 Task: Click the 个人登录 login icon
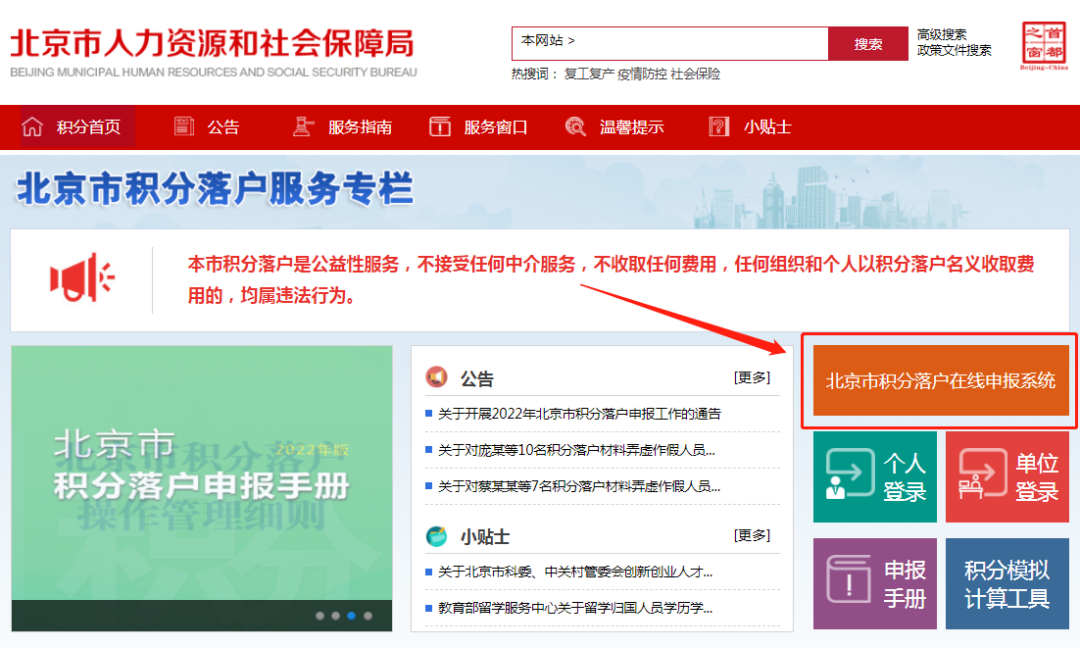[850, 473]
